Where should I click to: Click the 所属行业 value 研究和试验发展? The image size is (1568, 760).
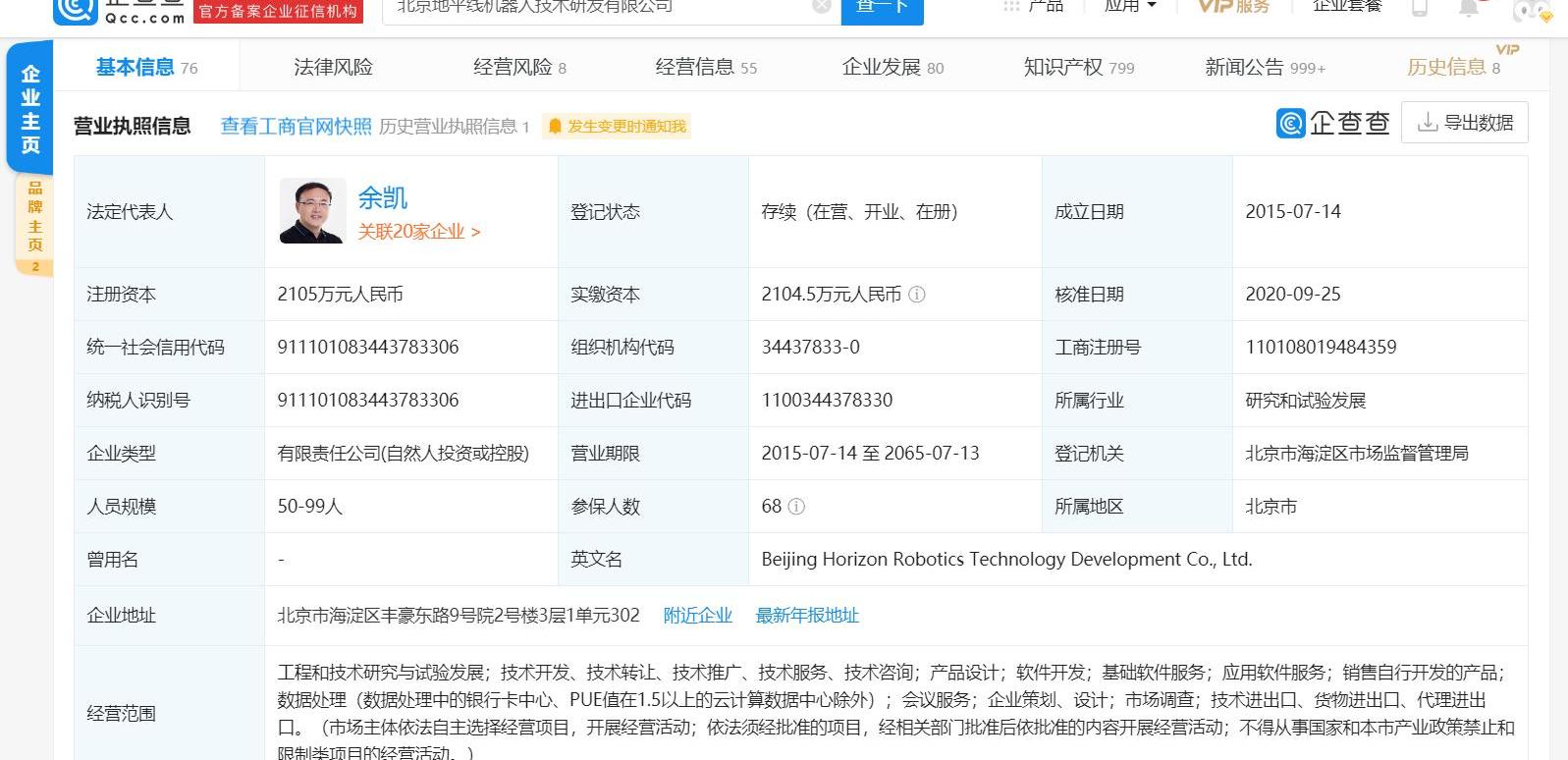[1306, 401]
